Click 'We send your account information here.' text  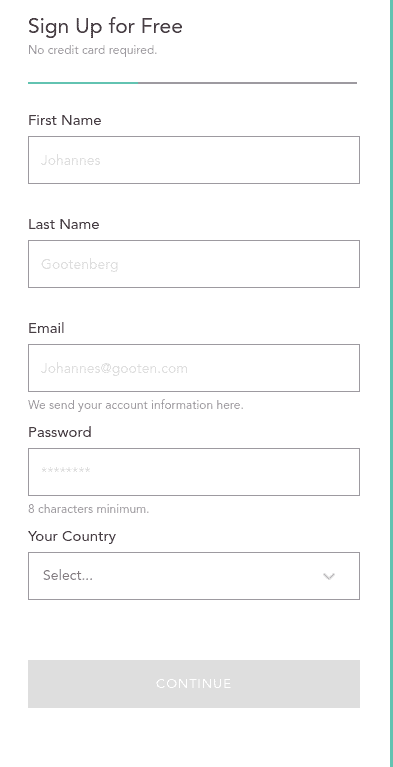(136, 405)
